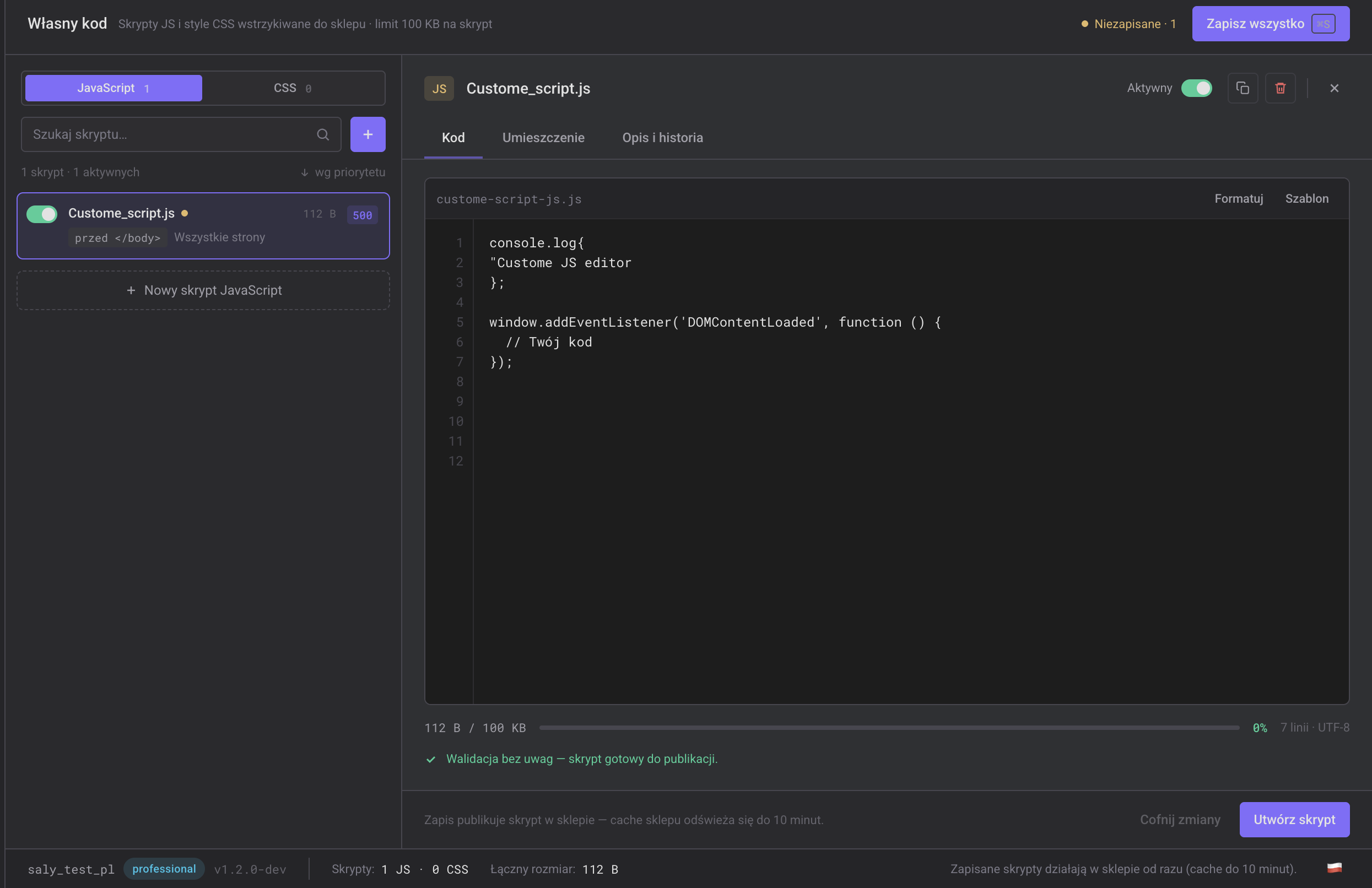Click filename custome-script-js.js in editor header
This screenshot has width=1372, height=888.
point(509,199)
